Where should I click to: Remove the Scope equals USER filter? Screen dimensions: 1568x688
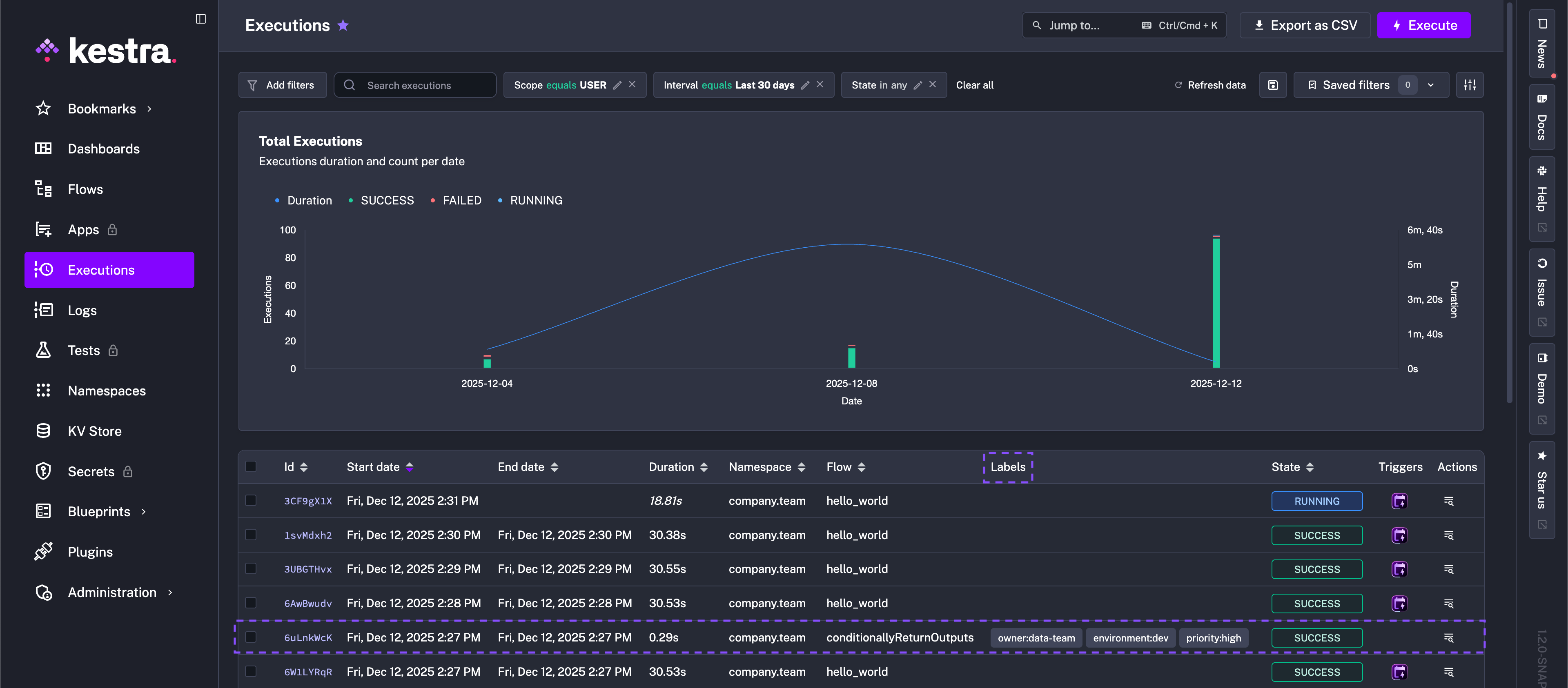[x=633, y=84]
